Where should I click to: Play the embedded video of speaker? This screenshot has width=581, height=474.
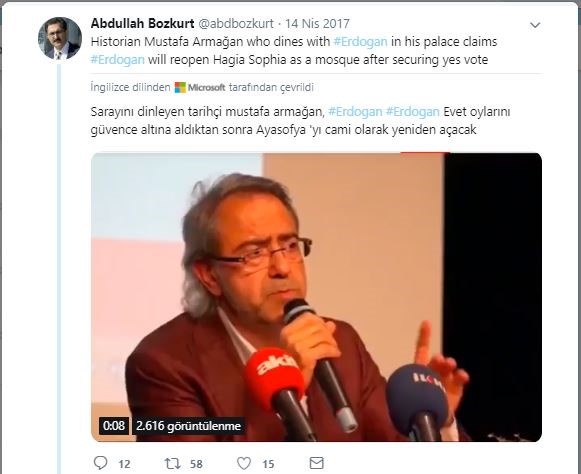point(316,297)
